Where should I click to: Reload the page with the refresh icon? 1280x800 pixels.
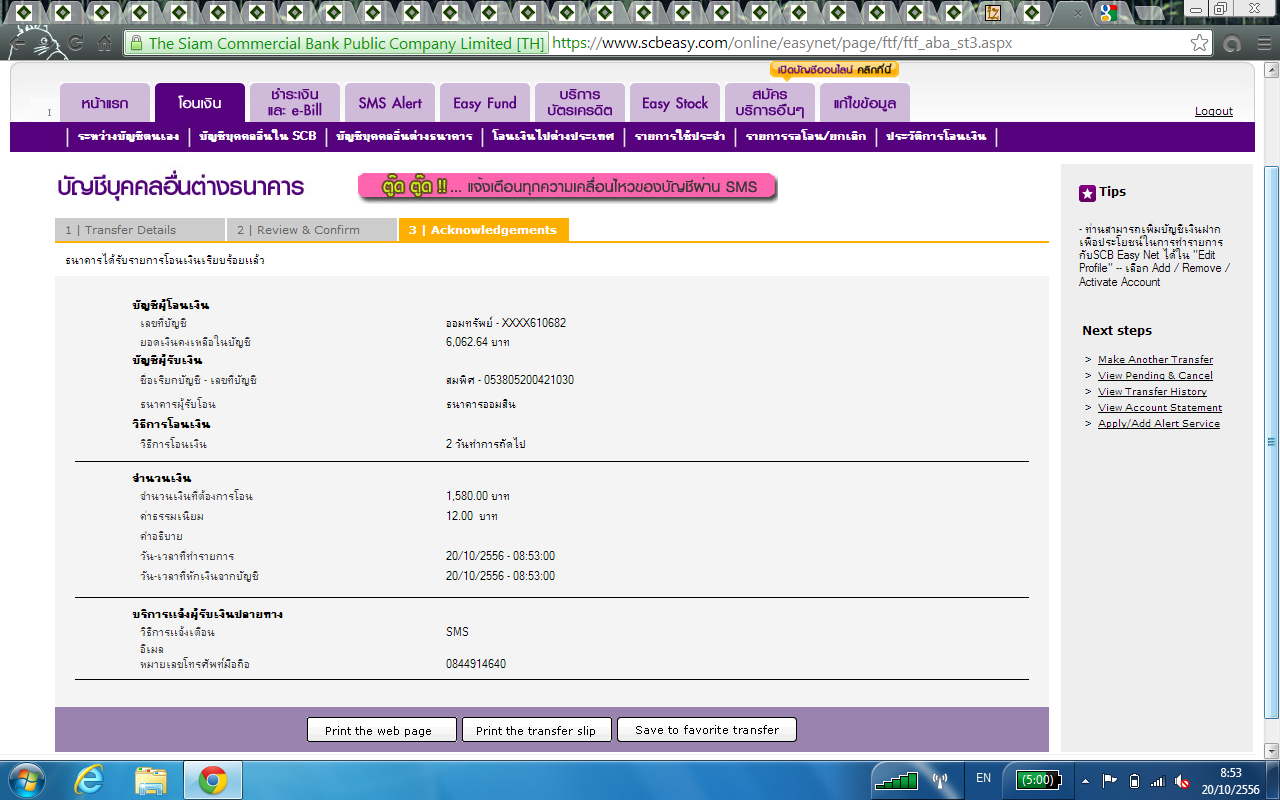click(76, 43)
